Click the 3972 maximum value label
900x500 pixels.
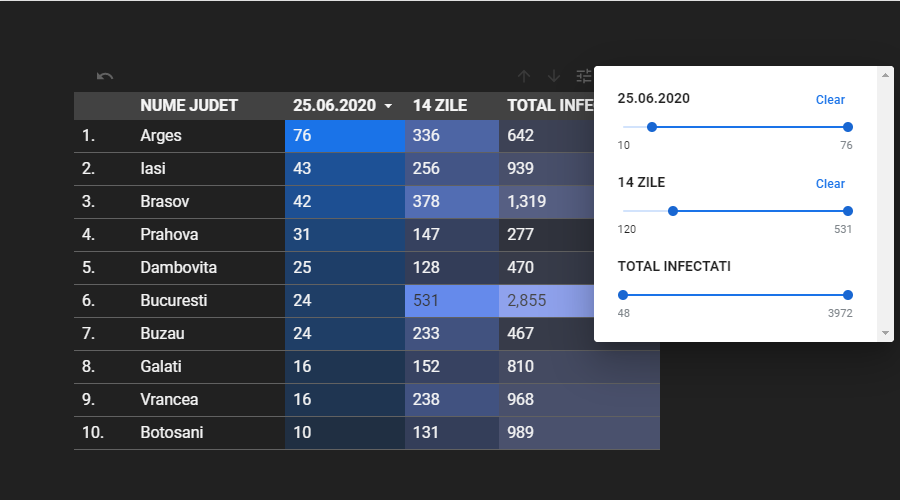click(840, 313)
